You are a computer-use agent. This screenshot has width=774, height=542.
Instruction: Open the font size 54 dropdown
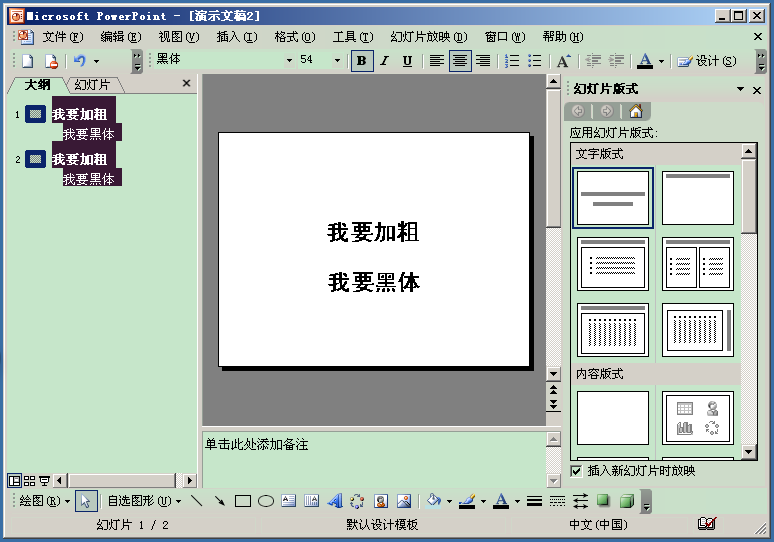pyautogui.click(x=338, y=61)
